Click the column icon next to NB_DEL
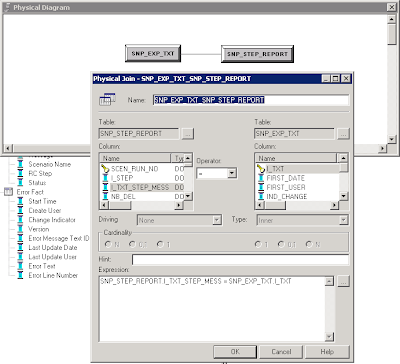Viewport: 400px width, 364px height. pyautogui.click(x=105, y=197)
